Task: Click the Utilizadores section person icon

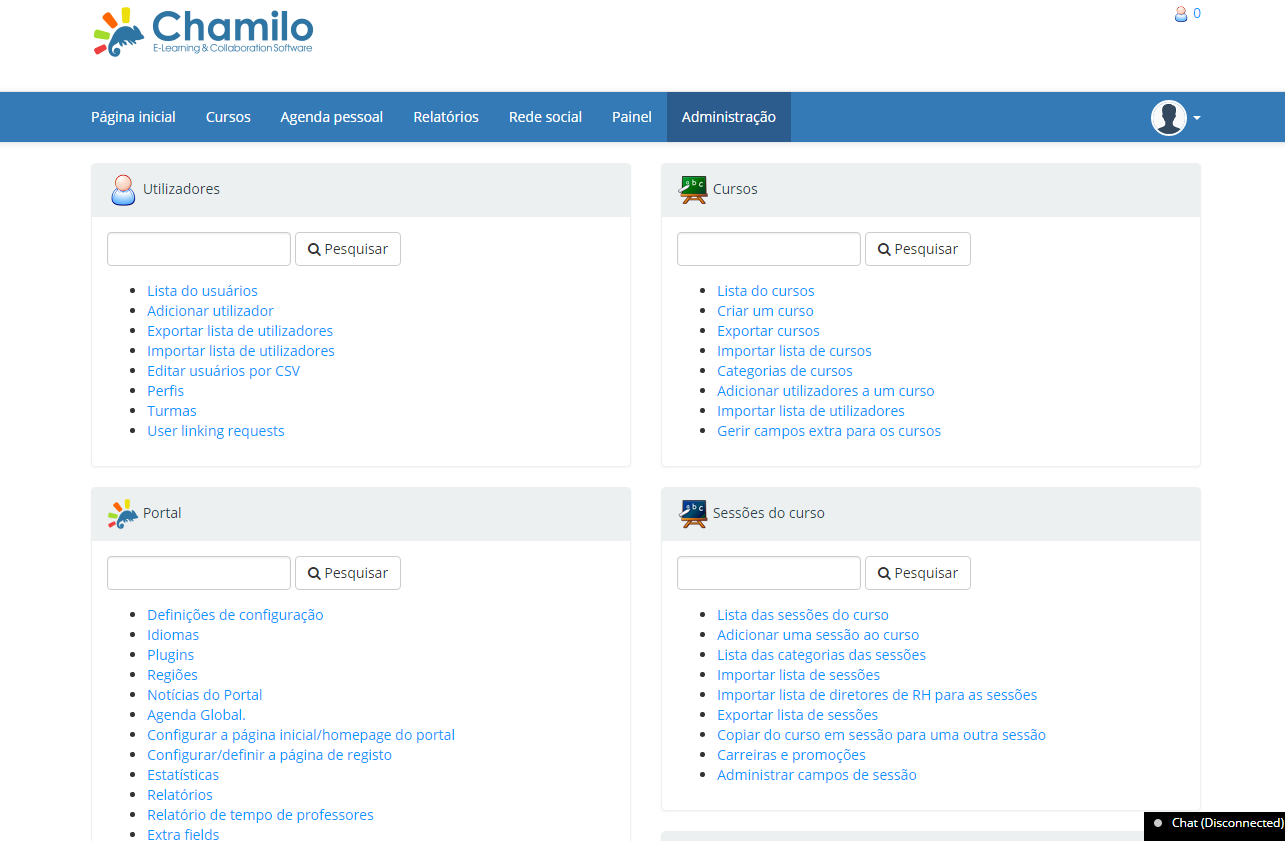Action: click(x=122, y=189)
